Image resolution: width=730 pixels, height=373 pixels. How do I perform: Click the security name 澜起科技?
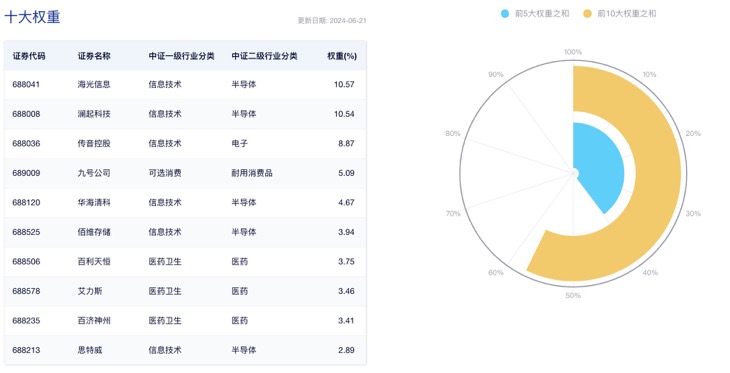pyautogui.click(x=94, y=114)
